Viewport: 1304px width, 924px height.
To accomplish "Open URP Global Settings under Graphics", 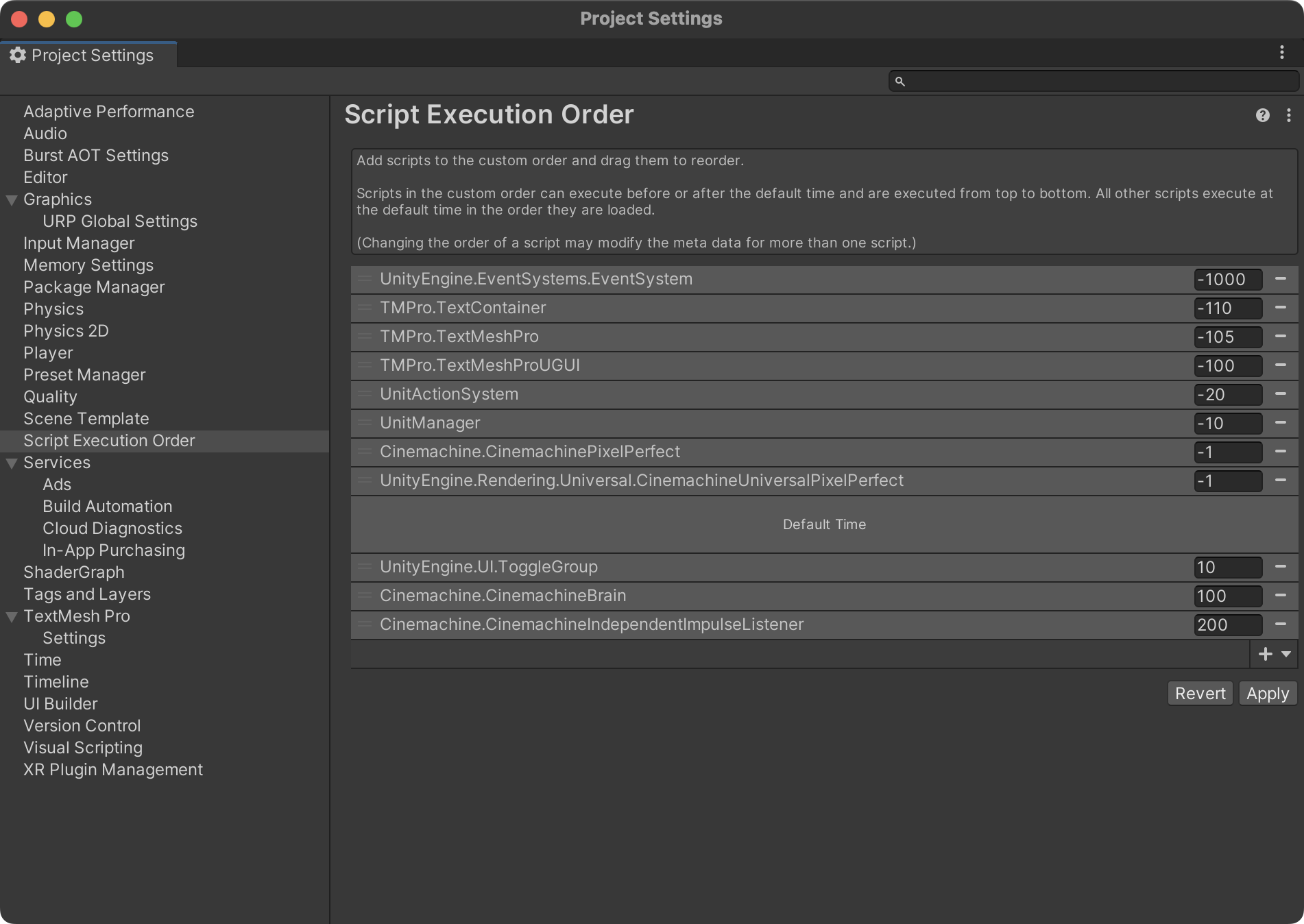I will pos(120,221).
